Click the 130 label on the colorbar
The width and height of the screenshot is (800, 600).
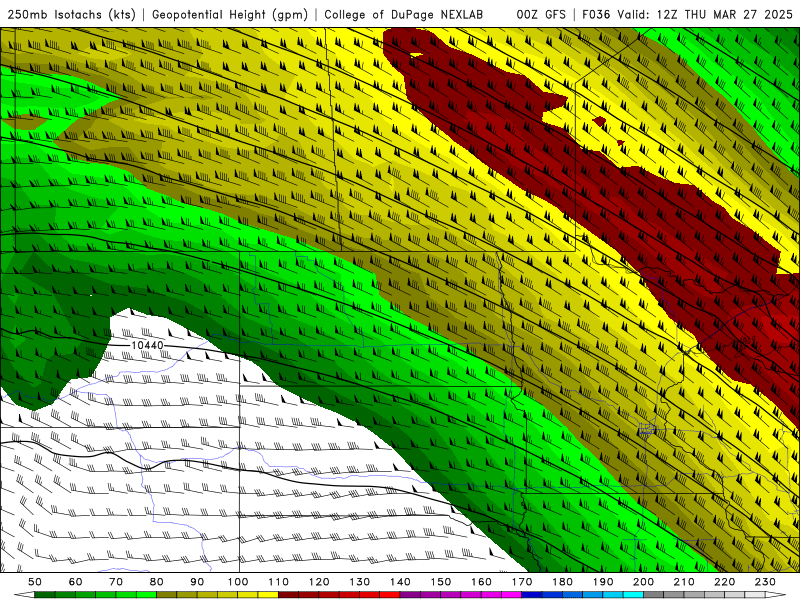click(360, 582)
